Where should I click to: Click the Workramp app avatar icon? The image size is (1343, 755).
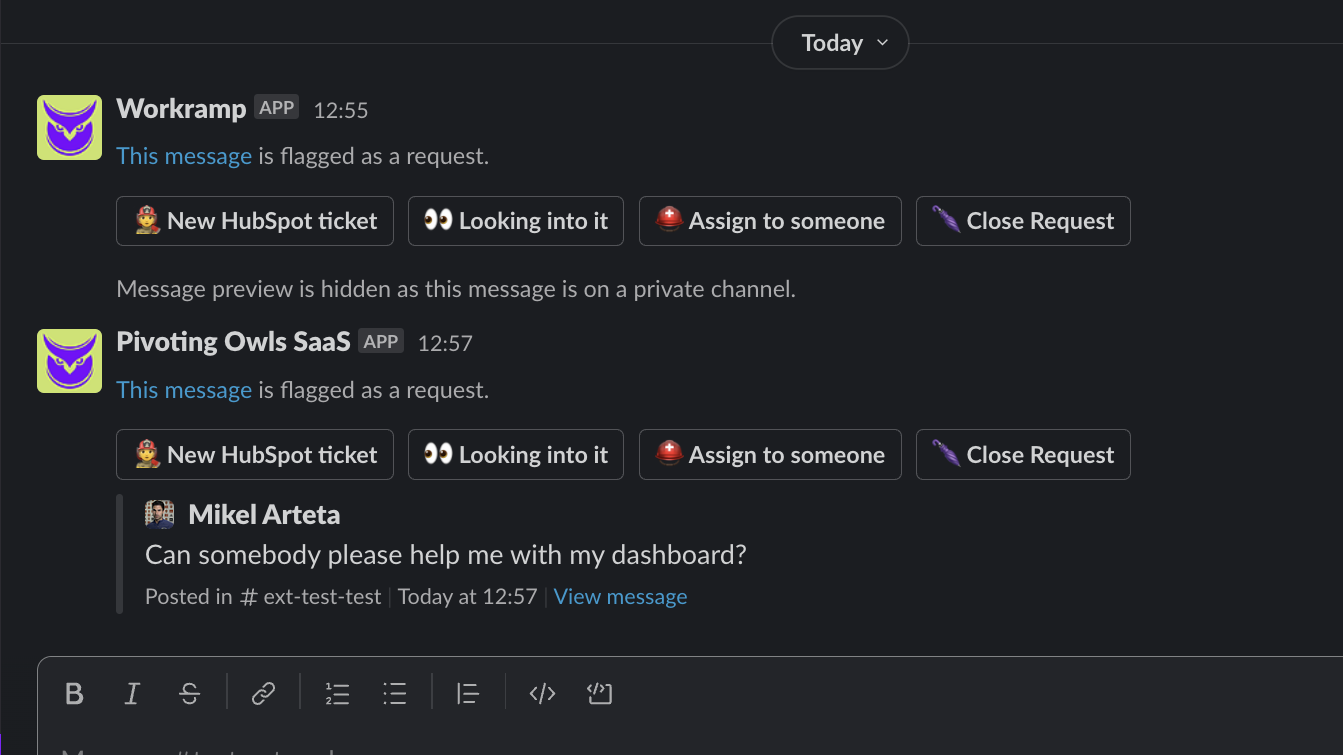(x=69, y=127)
